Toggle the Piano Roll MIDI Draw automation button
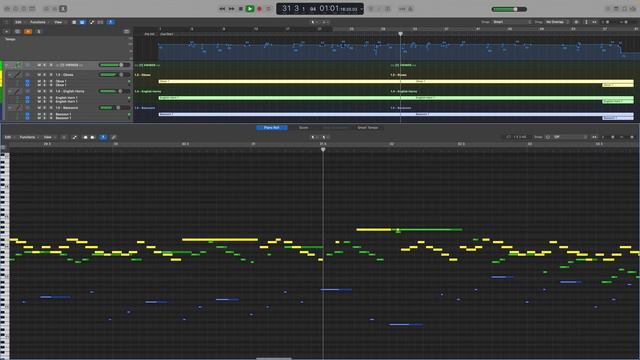This screenshot has width=640, height=360. (74, 137)
